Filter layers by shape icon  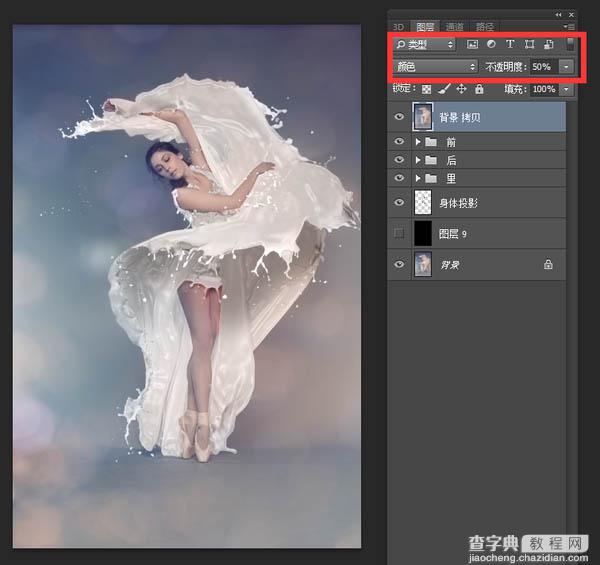coord(529,44)
